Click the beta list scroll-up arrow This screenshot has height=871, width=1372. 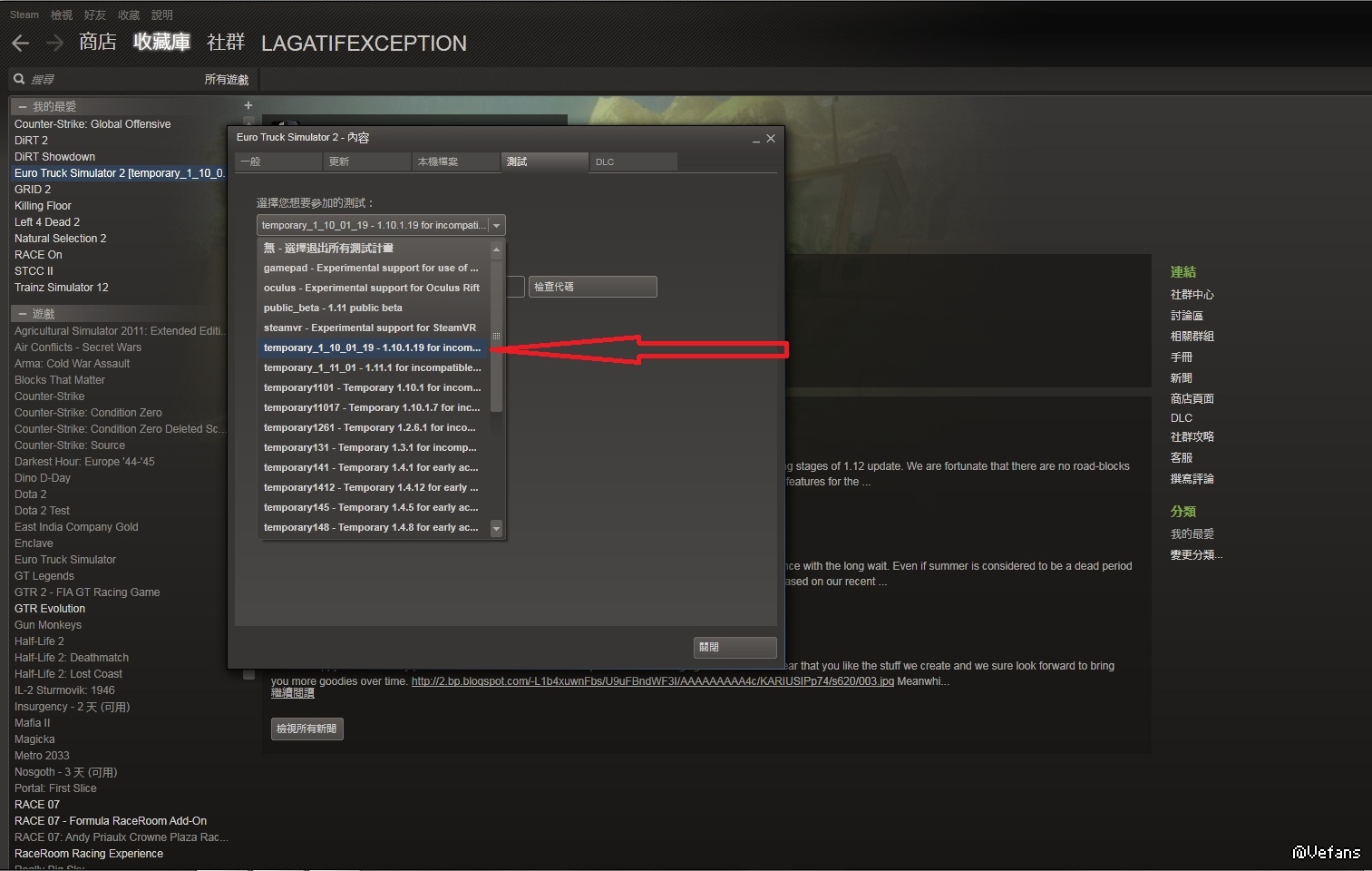(x=496, y=249)
